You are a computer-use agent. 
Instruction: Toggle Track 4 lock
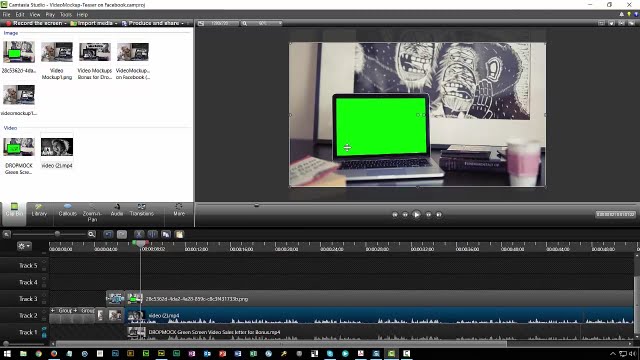click(x=44, y=285)
